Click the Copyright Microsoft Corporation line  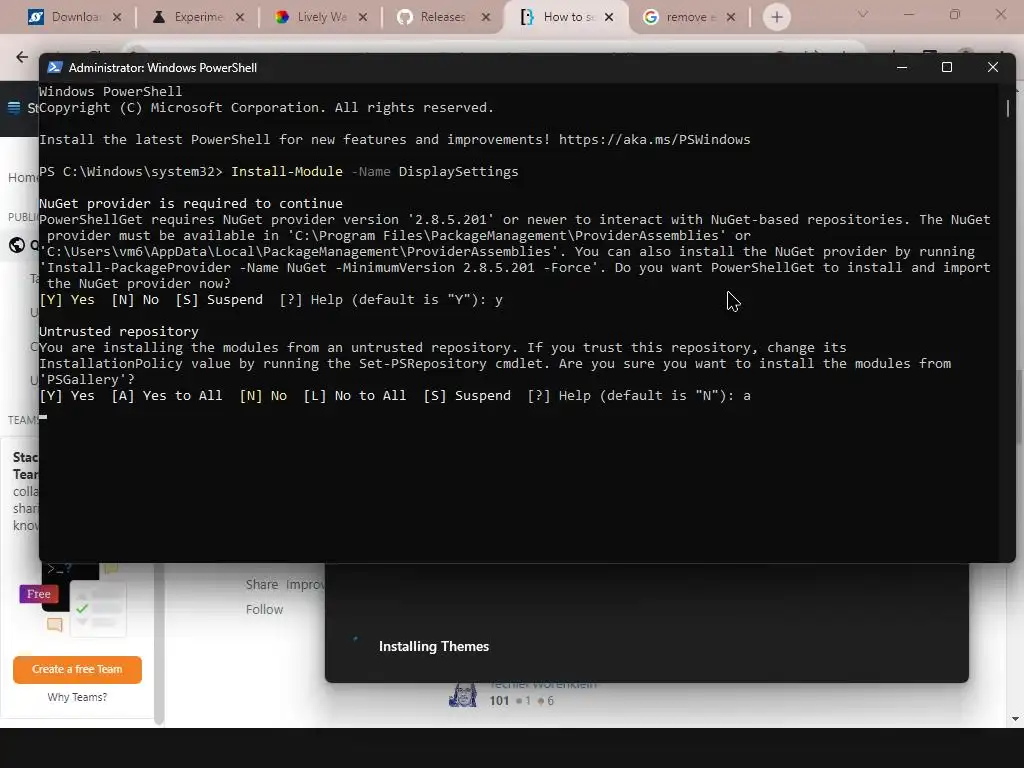pos(266,108)
